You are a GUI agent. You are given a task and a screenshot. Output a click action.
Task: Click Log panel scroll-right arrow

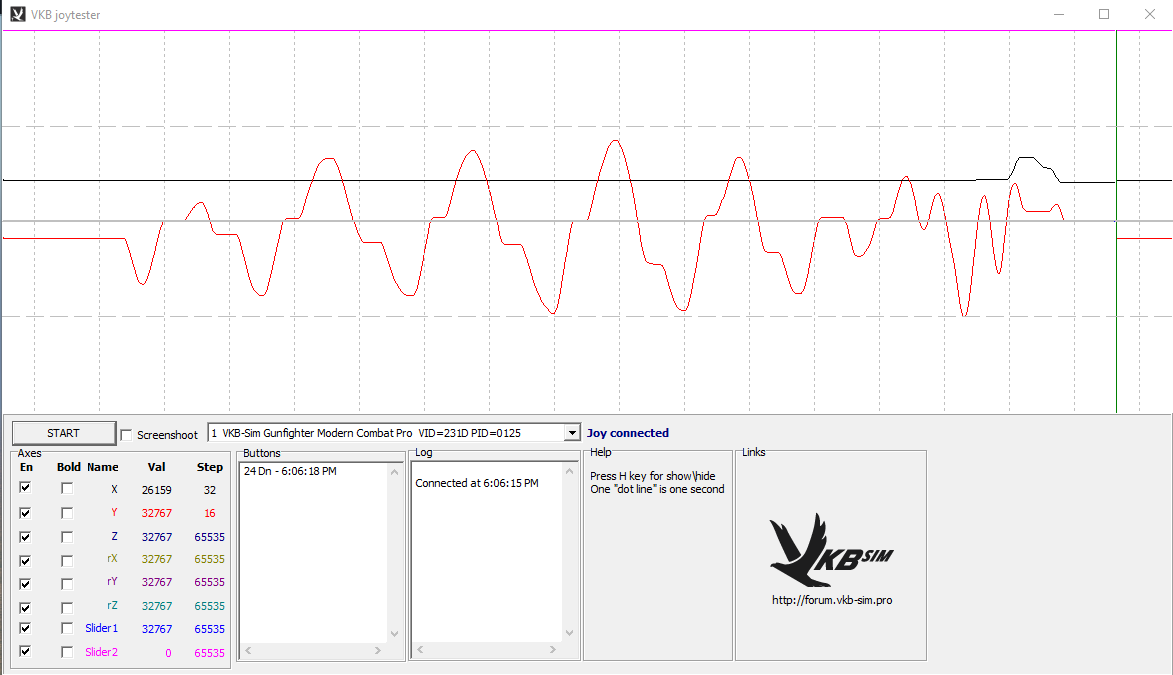[553, 651]
